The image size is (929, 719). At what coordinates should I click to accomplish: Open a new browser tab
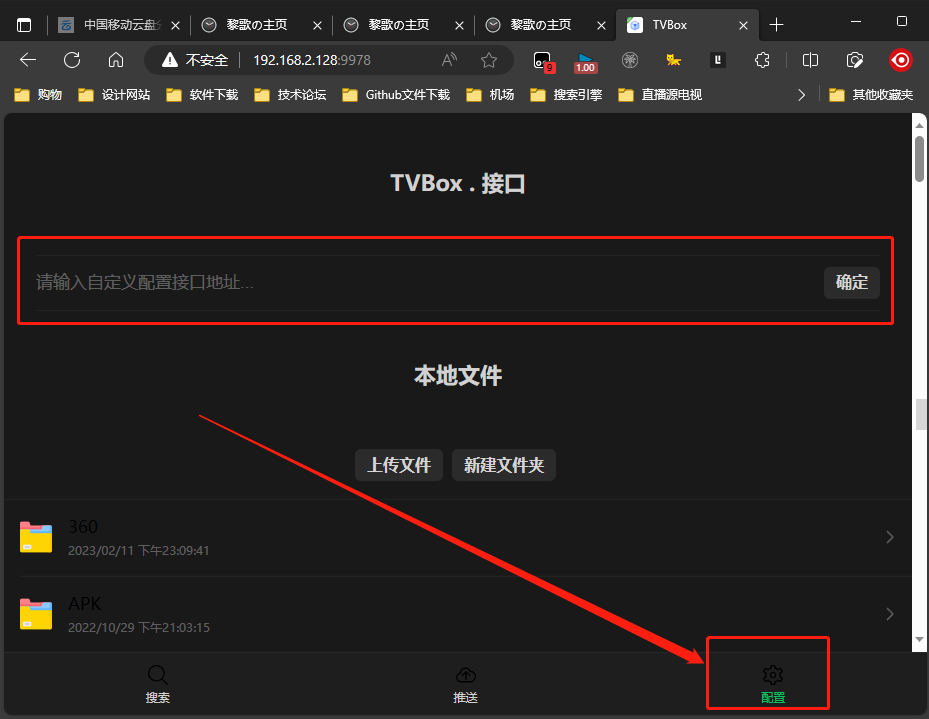(776, 25)
